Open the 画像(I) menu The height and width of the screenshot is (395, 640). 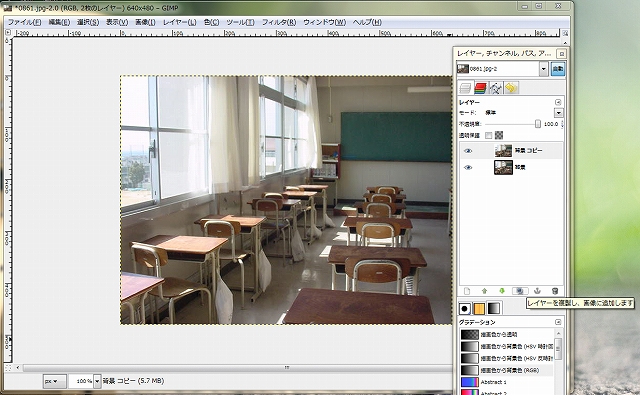click(x=145, y=22)
